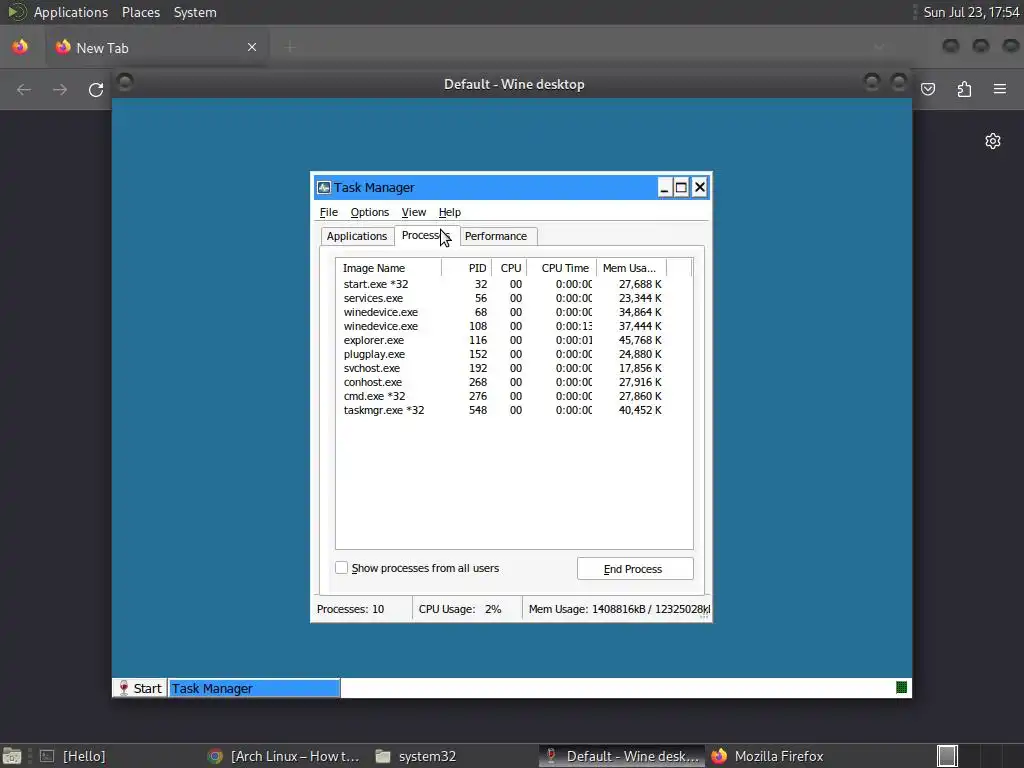Enable Show processes from all users
The height and width of the screenshot is (768, 1024).
(342, 568)
